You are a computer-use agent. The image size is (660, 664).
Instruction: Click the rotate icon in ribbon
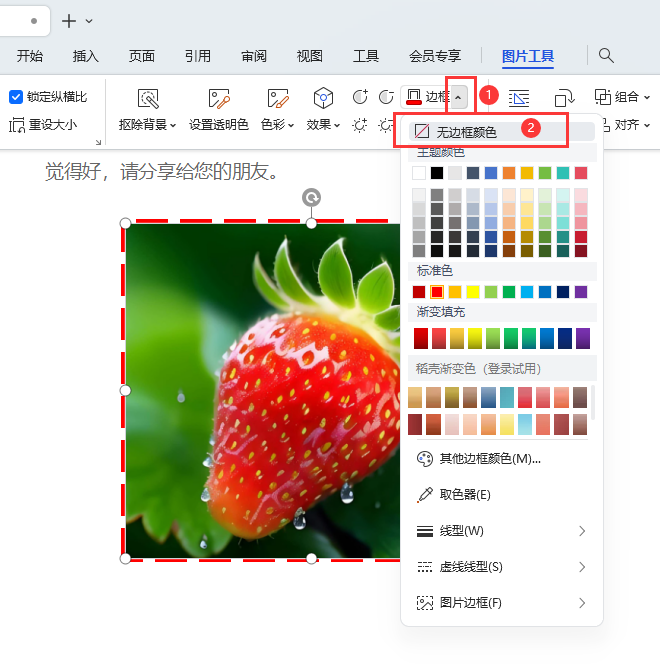(564, 98)
